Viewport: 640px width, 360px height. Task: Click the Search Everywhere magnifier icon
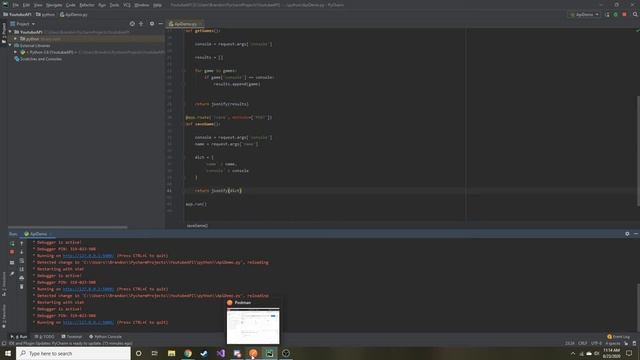[635, 14]
